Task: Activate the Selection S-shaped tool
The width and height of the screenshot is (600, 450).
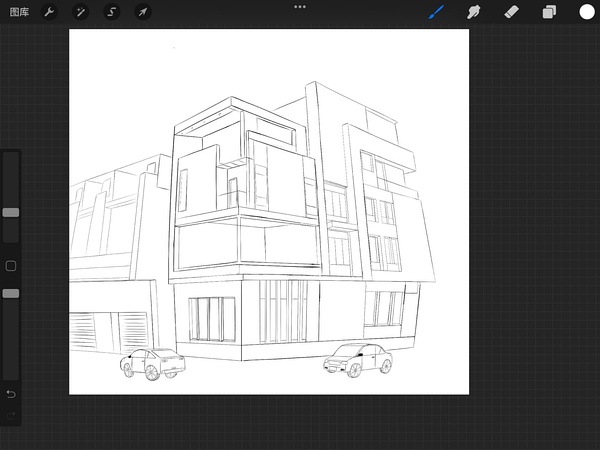Action: pos(111,12)
